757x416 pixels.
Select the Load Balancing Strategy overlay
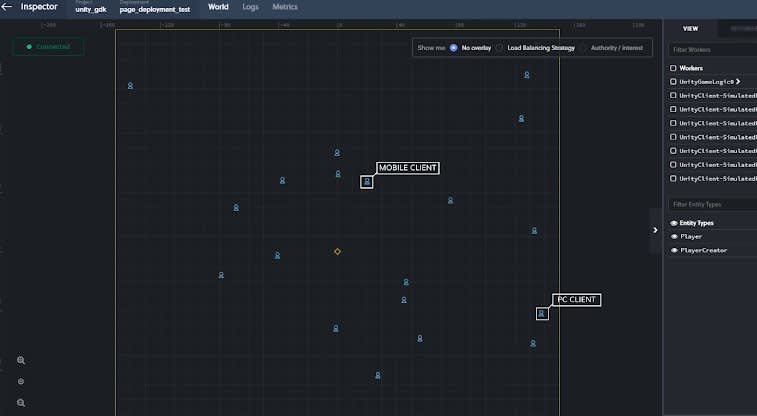(x=499, y=48)
